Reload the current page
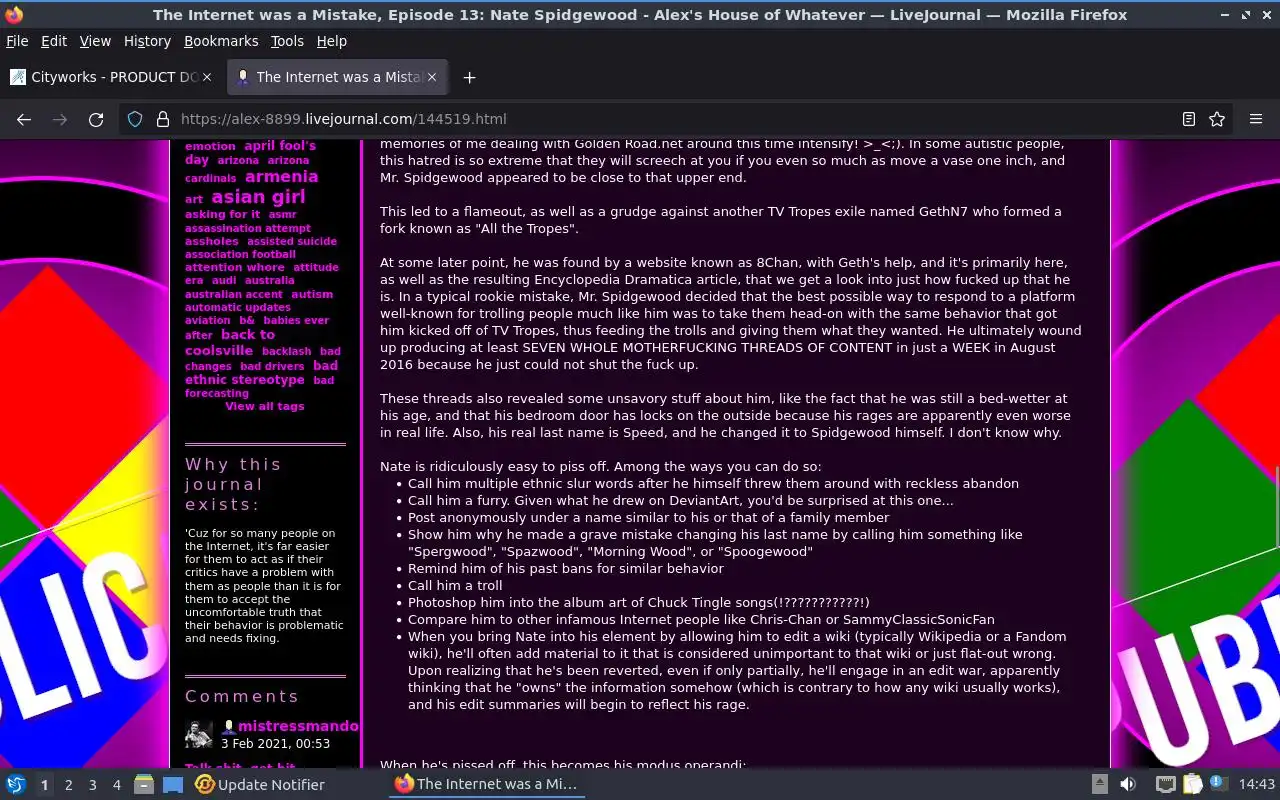The width and height of the screenshot is (1280, 800). 96,119
